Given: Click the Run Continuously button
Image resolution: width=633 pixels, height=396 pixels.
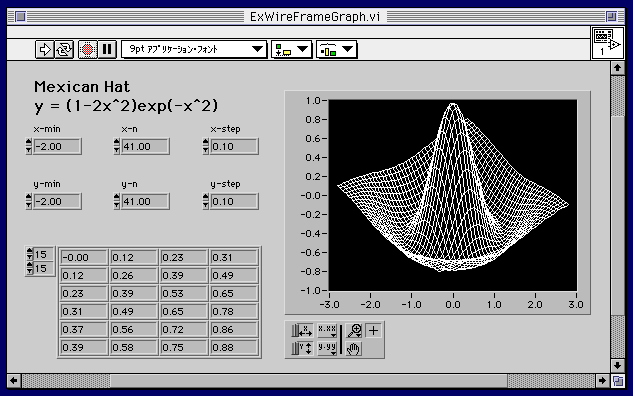Looking at the screenshot, I should [64, 50].
